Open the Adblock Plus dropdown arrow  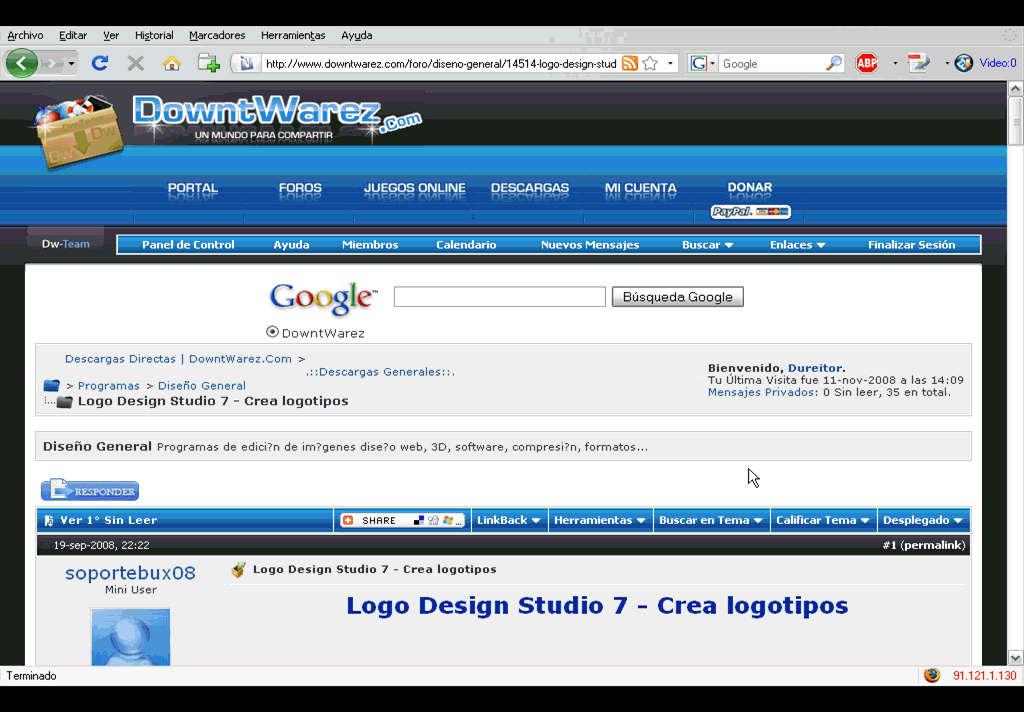click(x=895, y=63)
